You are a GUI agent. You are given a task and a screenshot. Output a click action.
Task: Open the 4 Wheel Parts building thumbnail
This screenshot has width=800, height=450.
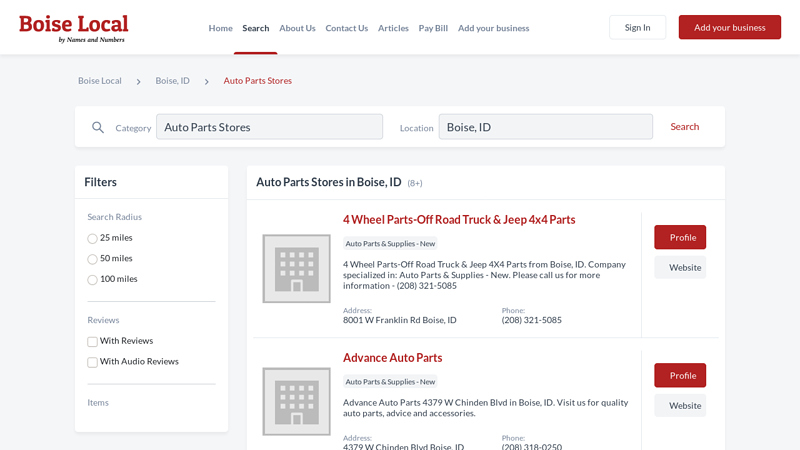296,268
